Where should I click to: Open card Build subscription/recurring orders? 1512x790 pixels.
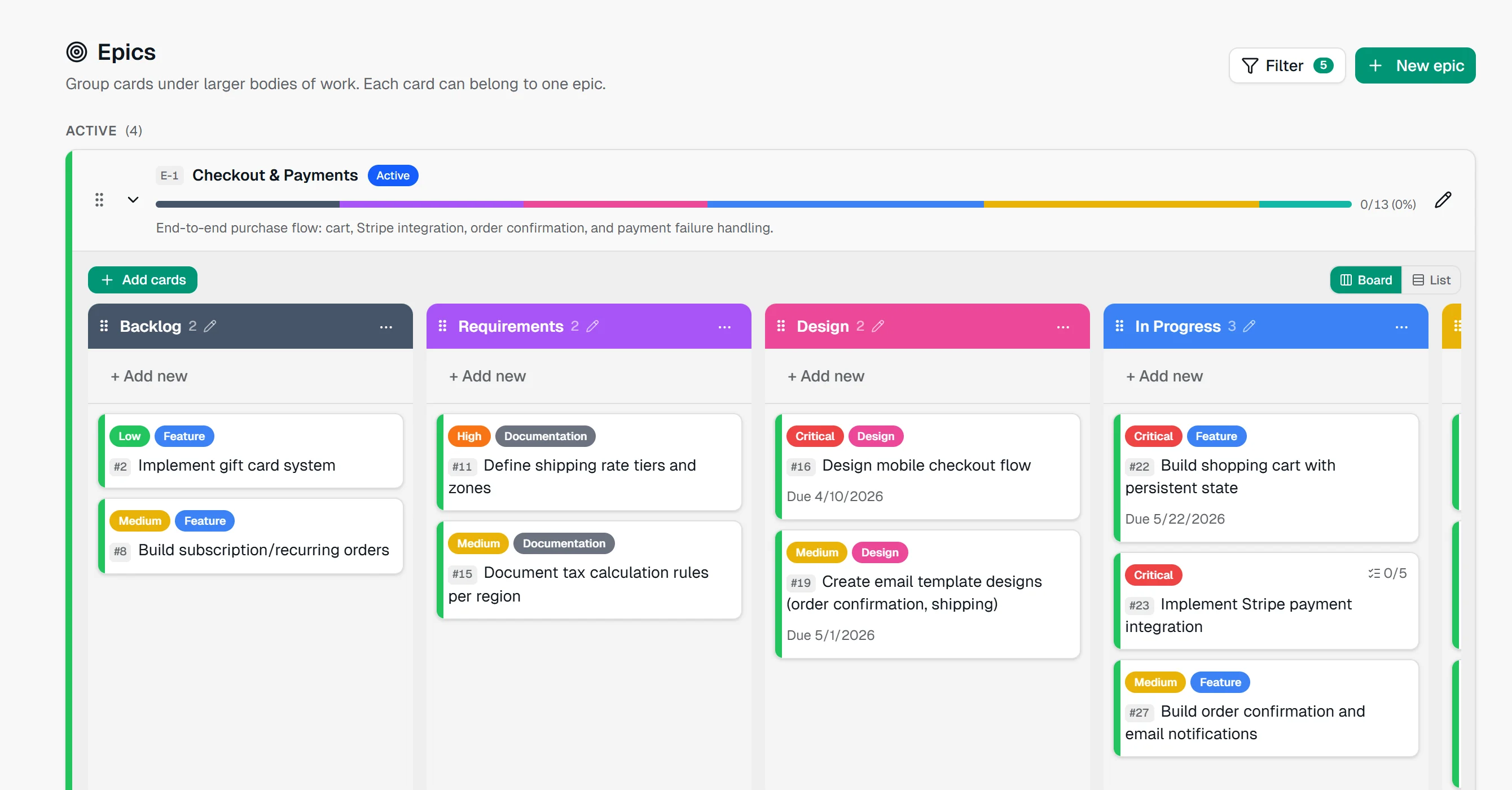(x=250, y=537)
